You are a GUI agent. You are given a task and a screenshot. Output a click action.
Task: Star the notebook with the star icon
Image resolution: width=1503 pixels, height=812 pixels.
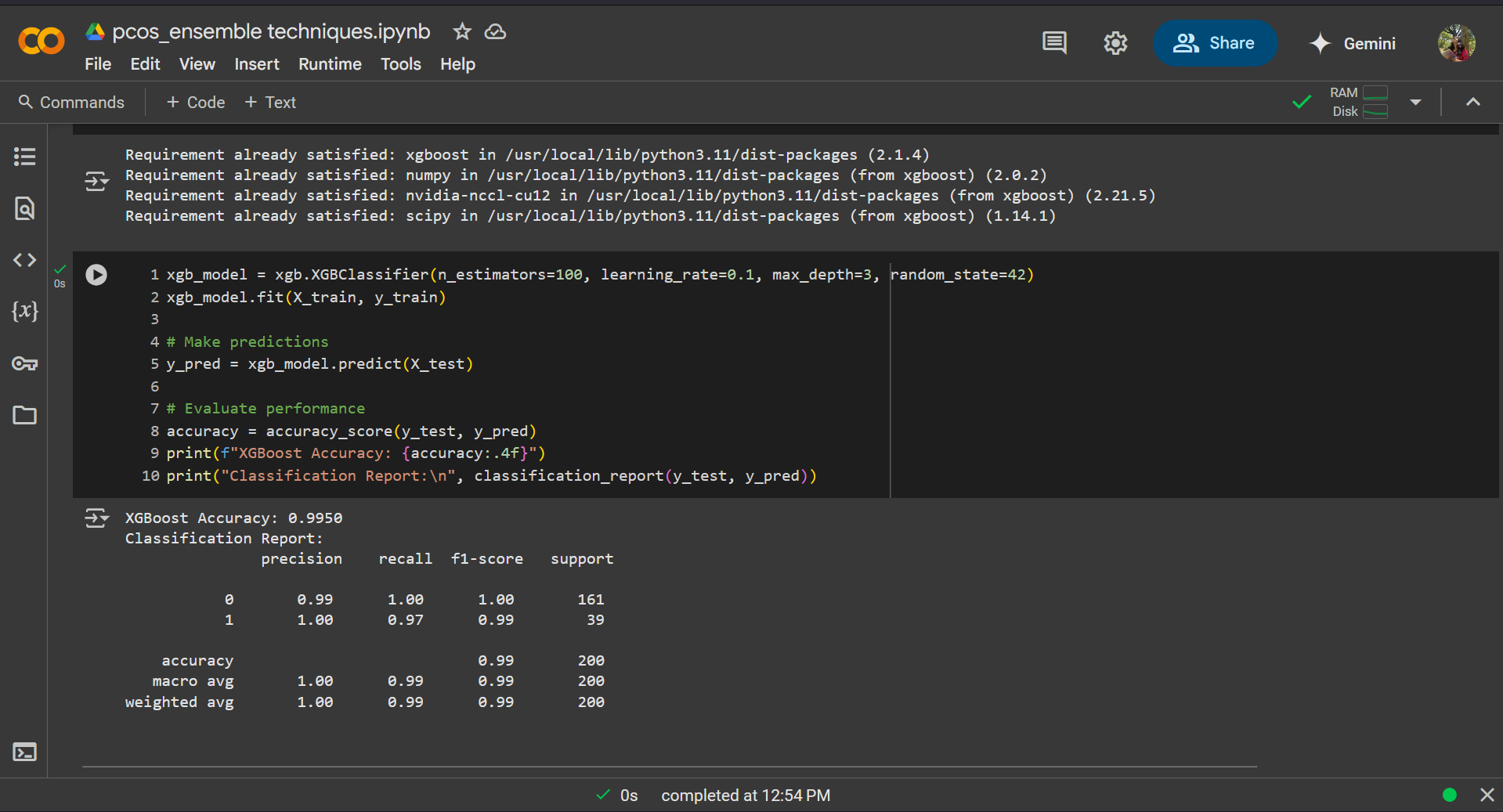tap(462, 31)
